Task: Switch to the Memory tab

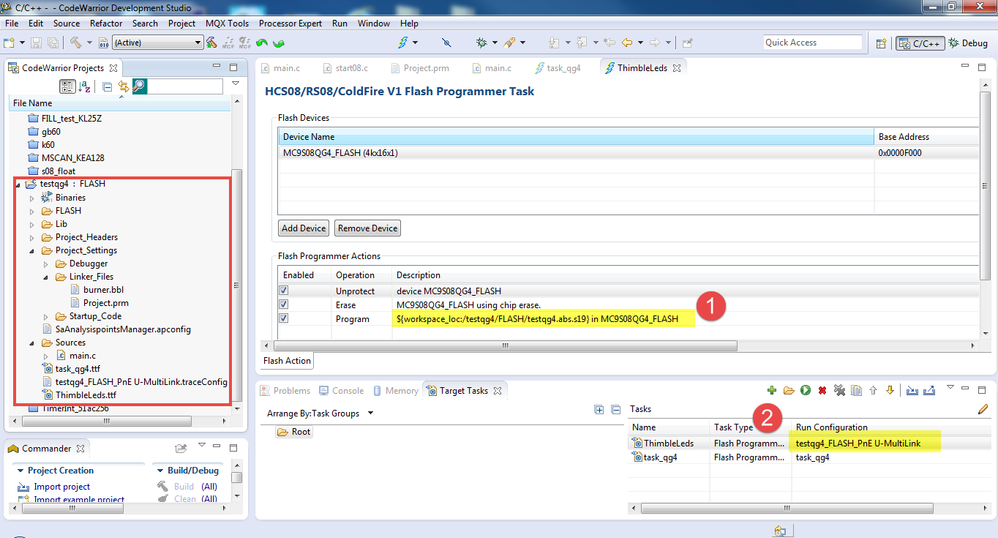Action: (395, 391)
